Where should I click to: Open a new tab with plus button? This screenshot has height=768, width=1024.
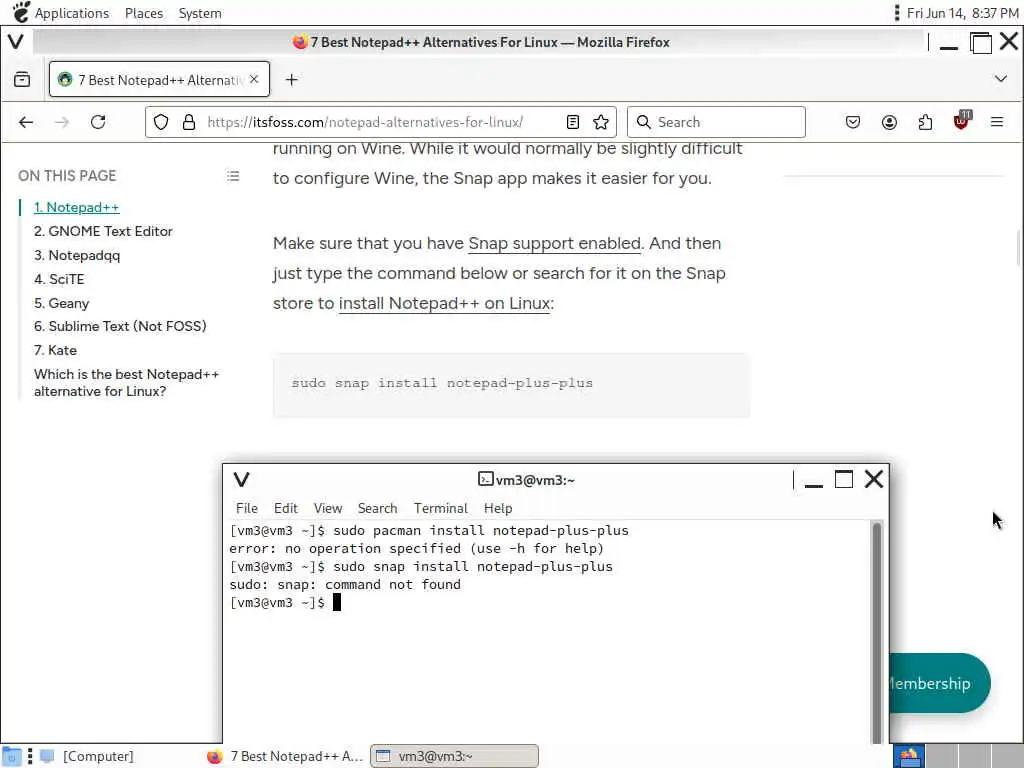click(x=291, y=80)
